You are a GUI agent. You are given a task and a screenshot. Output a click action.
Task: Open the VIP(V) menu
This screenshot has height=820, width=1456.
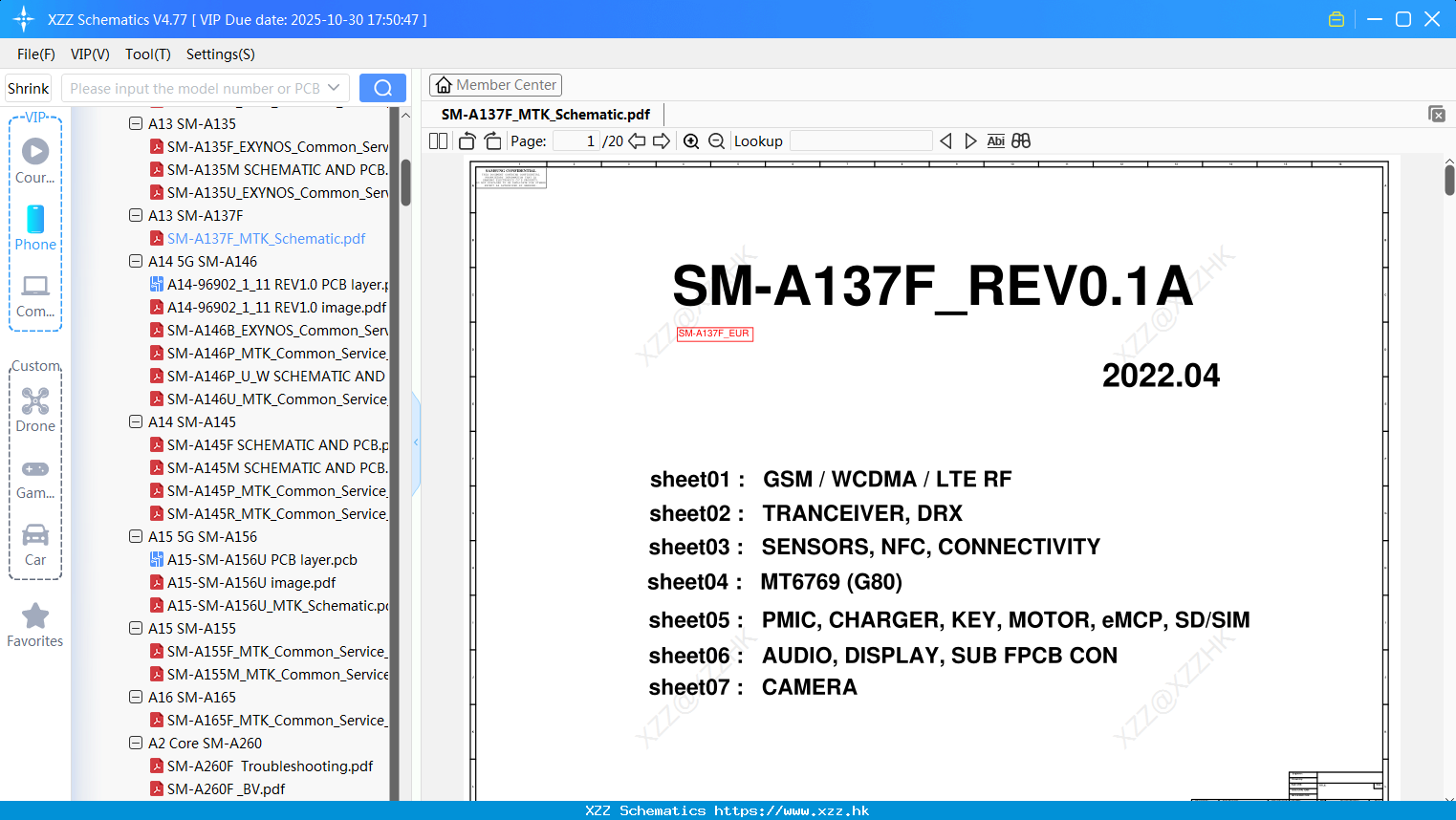(90, 54)
